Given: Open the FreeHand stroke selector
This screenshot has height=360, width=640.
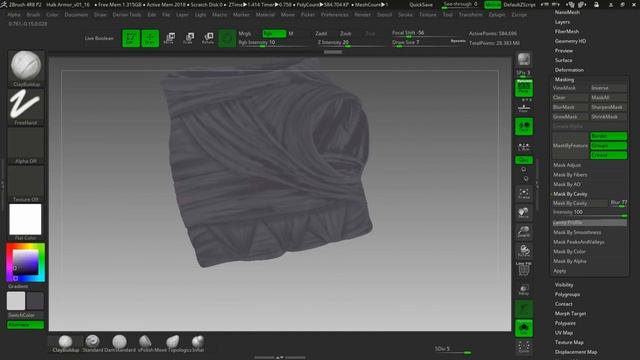Looking at the screenshot, I should [26, 107].
